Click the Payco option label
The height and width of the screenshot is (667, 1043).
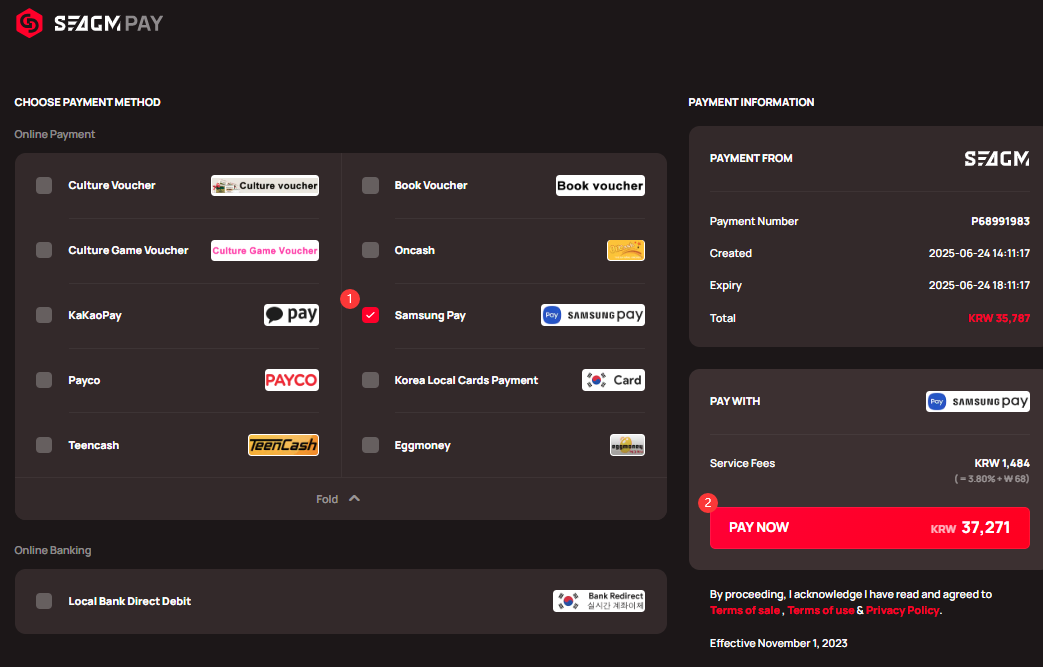[x=84, y=380]
